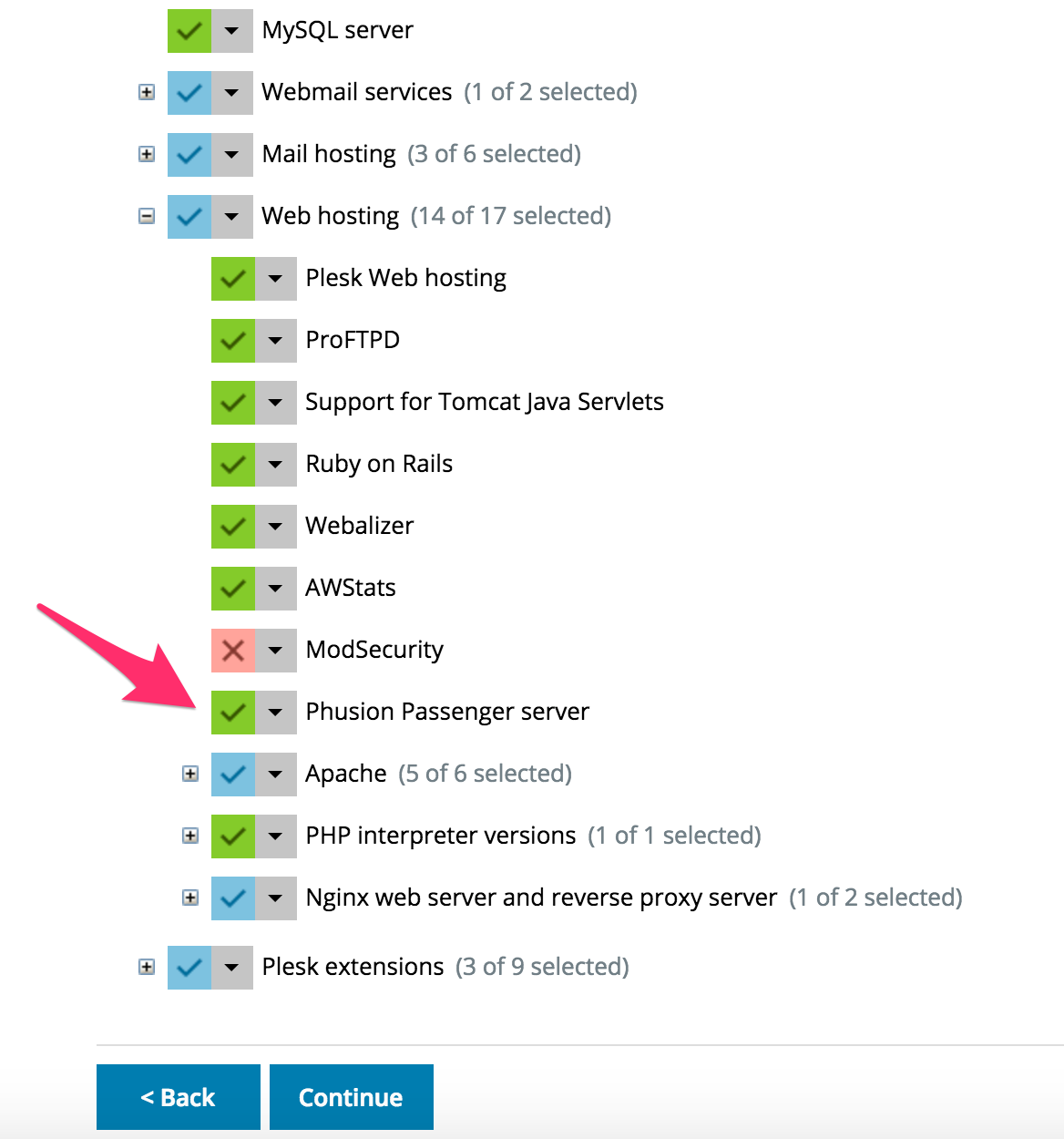Click the checkmark icon for Plesk Web hosting
The width and height of the screenshot is (1064, 1139).
(x=231, y=278)
